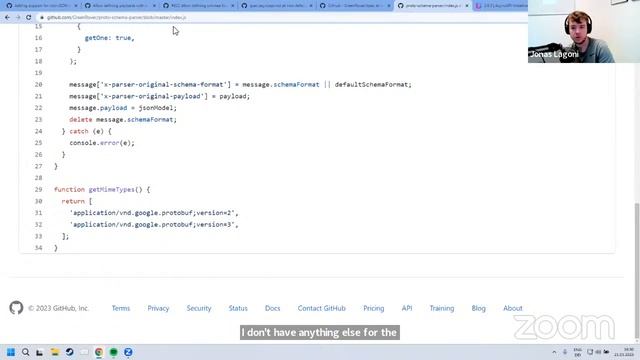
Task: Click line number 20 in the code
Action: 38,84
